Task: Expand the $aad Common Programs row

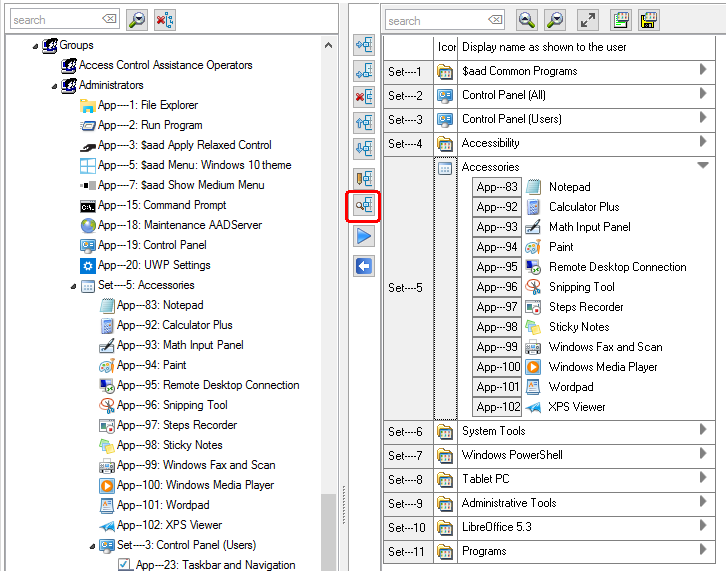Action: pos(703,70)
